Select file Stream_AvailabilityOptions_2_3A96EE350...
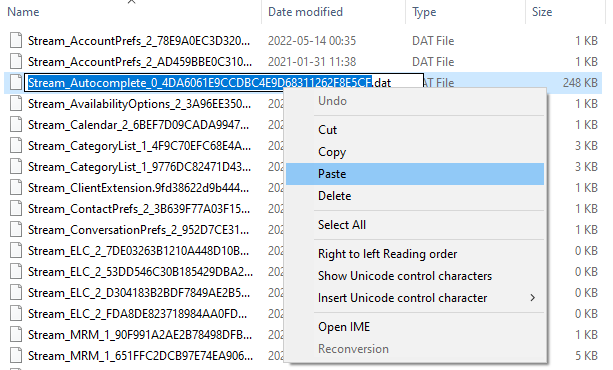613x370 pixels. point(140,104)
